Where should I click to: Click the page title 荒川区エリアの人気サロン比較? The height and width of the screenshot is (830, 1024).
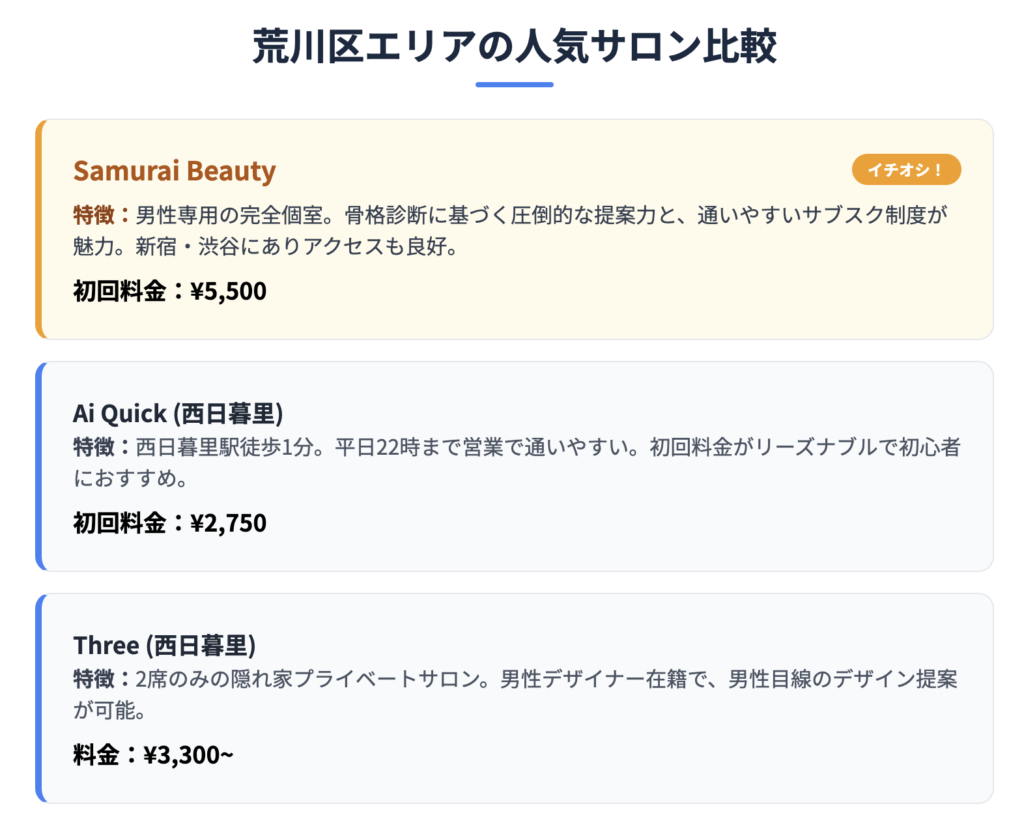(515, 46)
